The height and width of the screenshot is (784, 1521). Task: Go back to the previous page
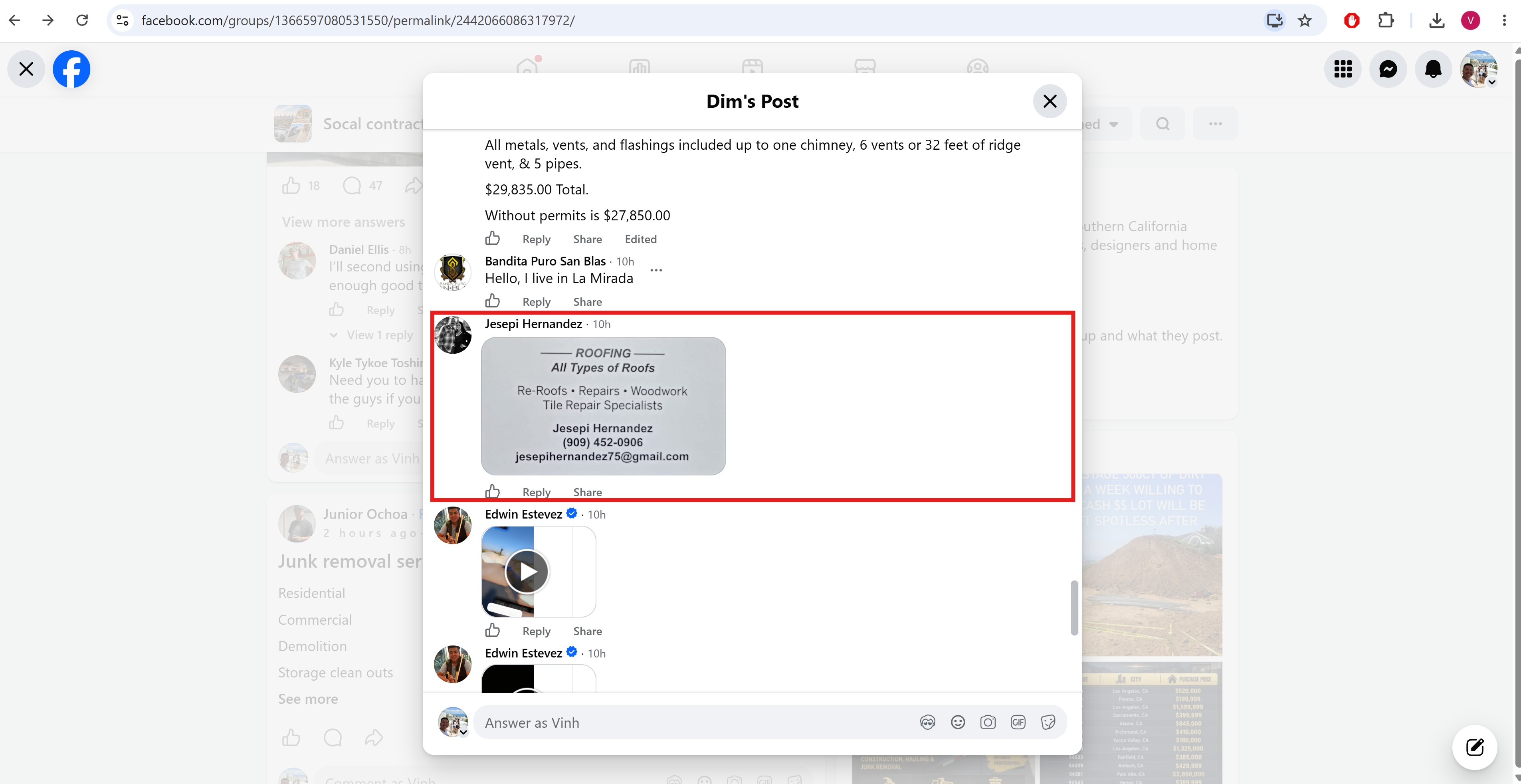pyautogui.click(x=15, y=21)
